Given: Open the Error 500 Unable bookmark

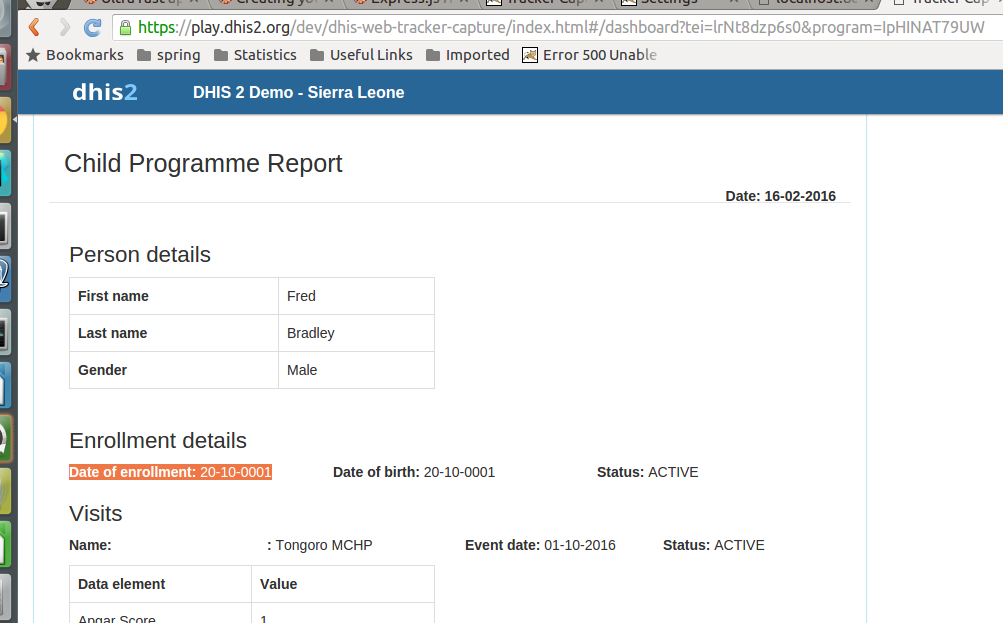Looking at the screenshot, I should click(x=589, y=55).
